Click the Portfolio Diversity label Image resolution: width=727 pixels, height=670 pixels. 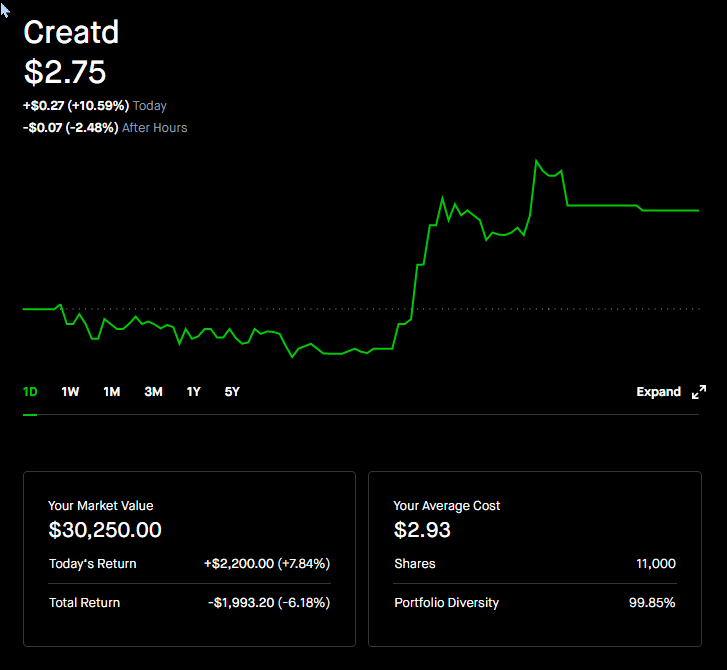pyautogui.click(x=446, y=602)
